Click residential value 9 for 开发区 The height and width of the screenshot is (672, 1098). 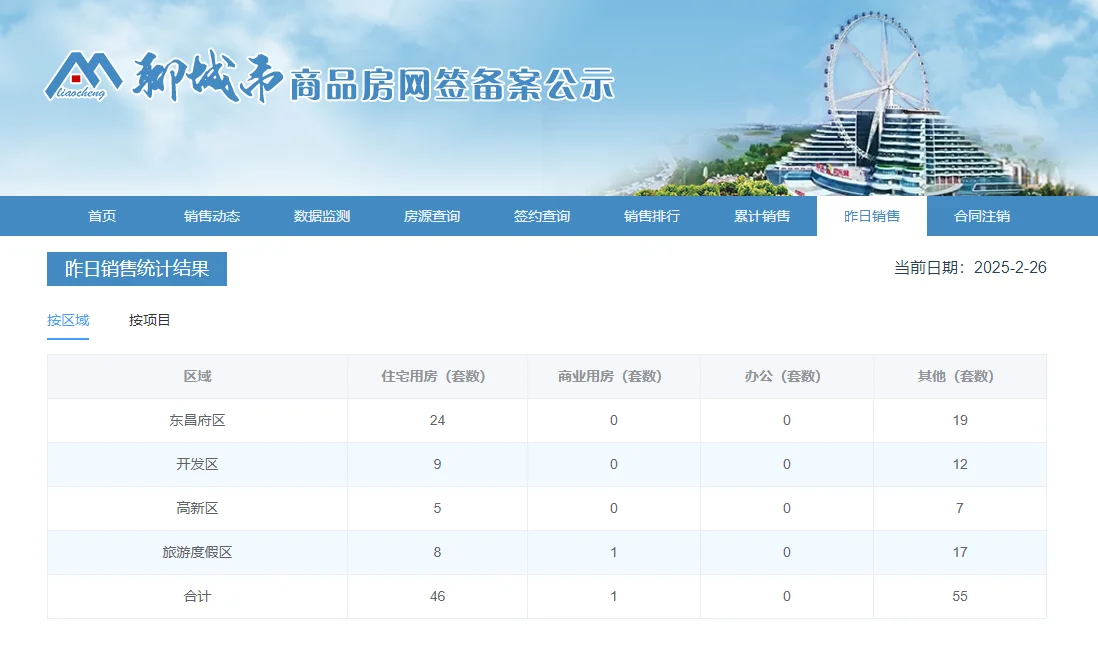438,465
